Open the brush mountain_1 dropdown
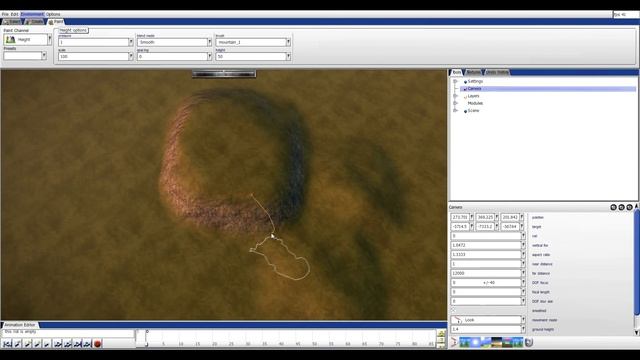Screen dimensions: 640x360 (253, 42)
